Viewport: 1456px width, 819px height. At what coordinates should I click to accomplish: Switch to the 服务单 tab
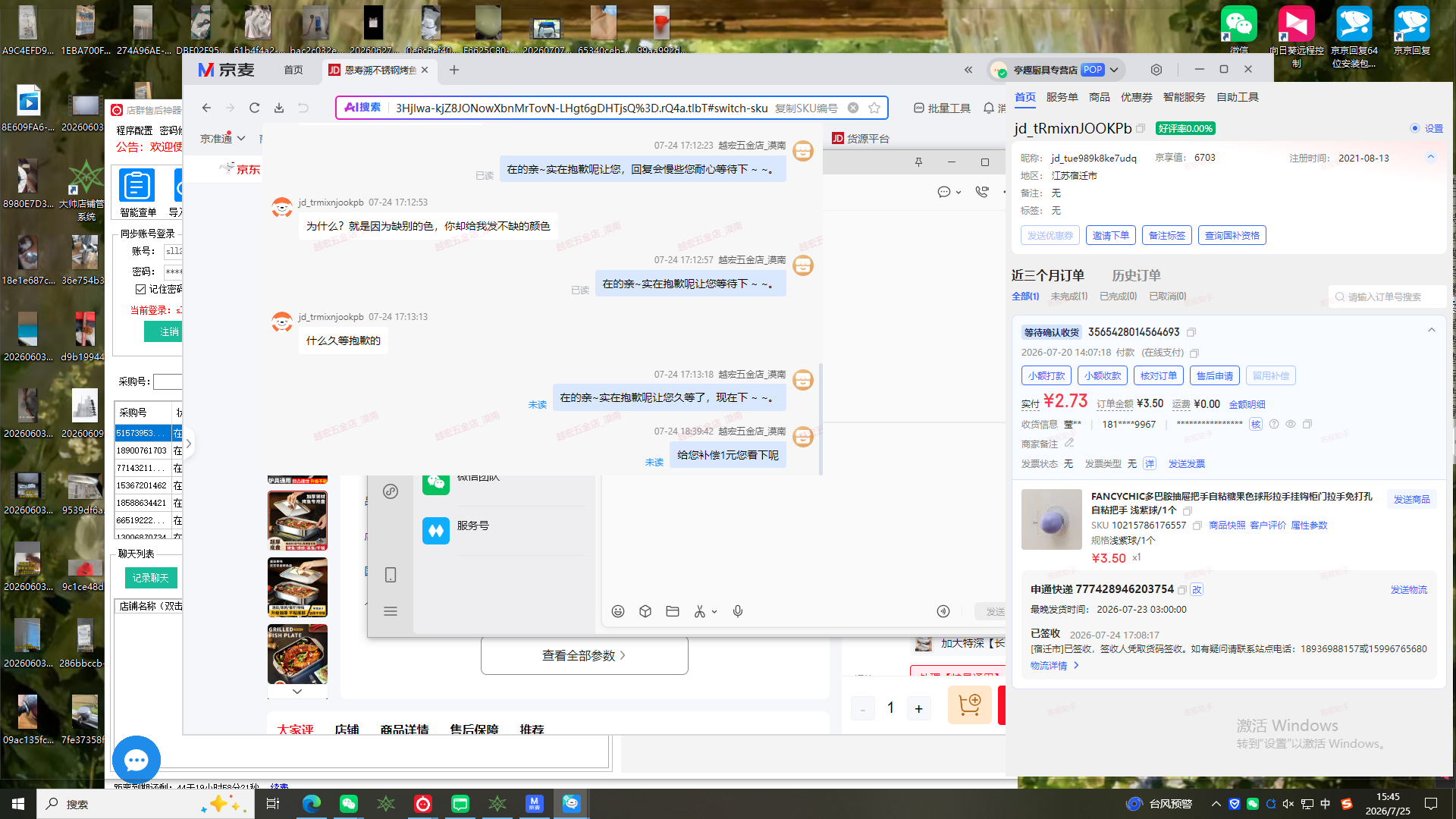pyautogui.click(x=1062, y=97)
